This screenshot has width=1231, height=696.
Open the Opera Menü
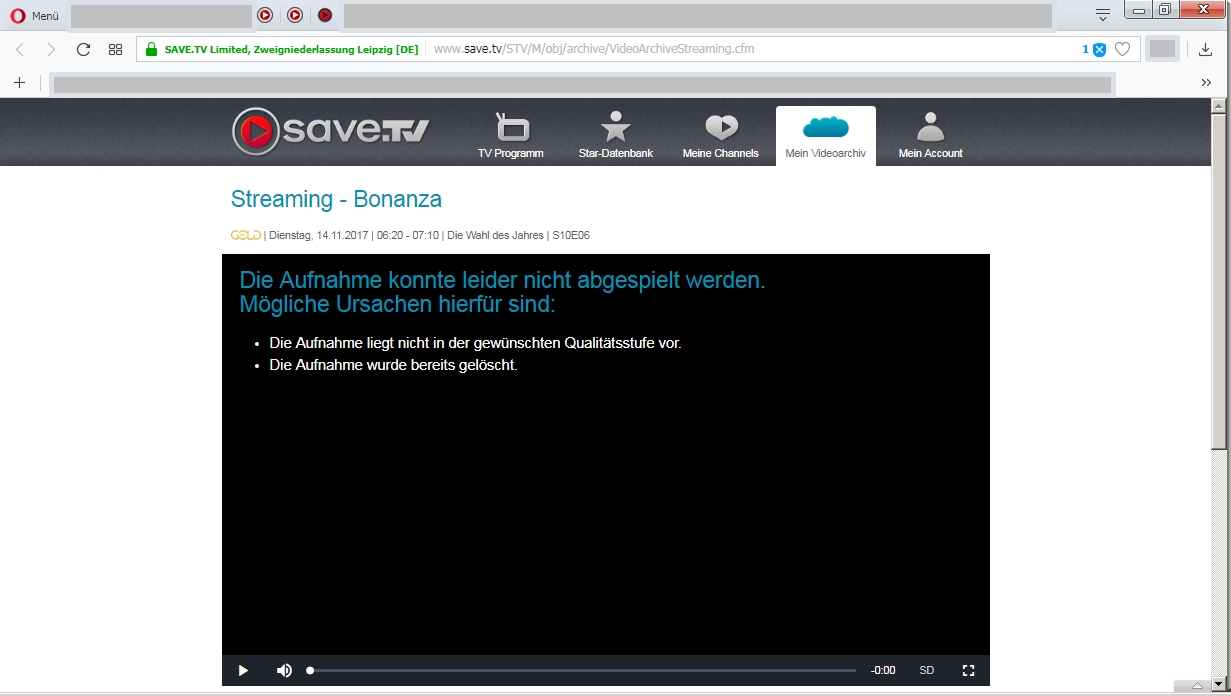[35, 16]
